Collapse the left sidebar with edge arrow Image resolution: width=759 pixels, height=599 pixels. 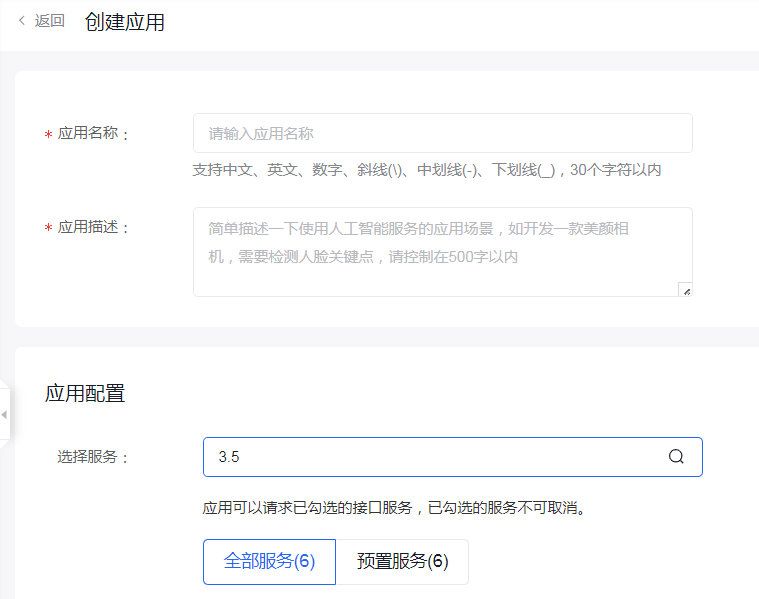coord(4,414)
